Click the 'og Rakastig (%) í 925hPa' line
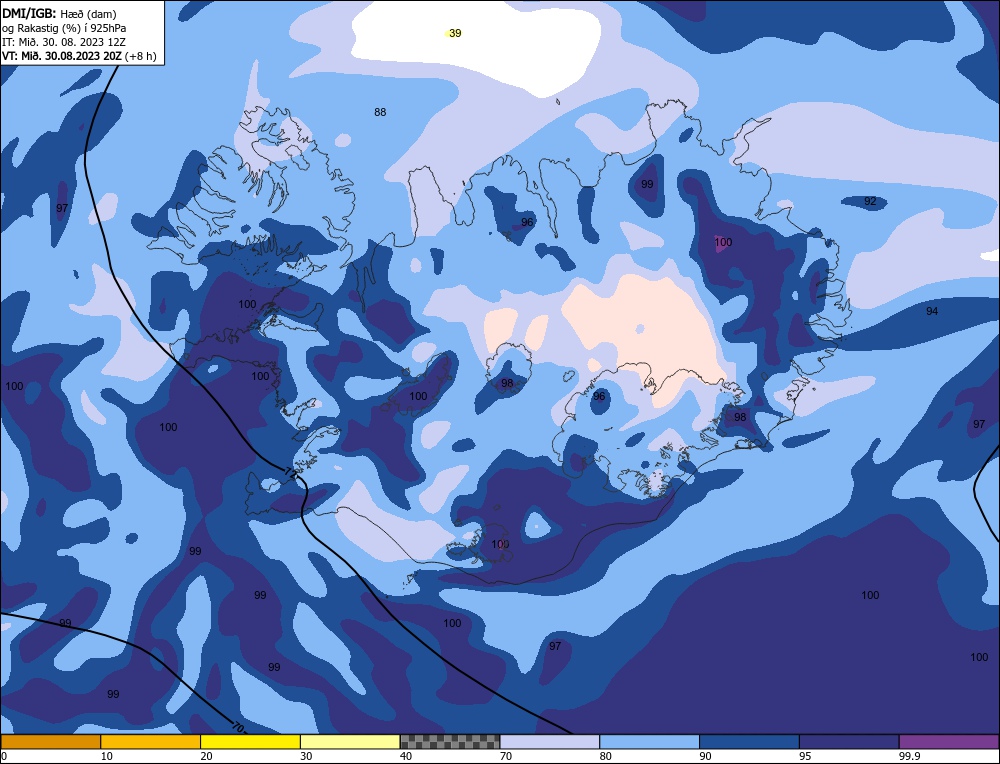This screenshot has height=764, width=1000. tap(64, 28)
